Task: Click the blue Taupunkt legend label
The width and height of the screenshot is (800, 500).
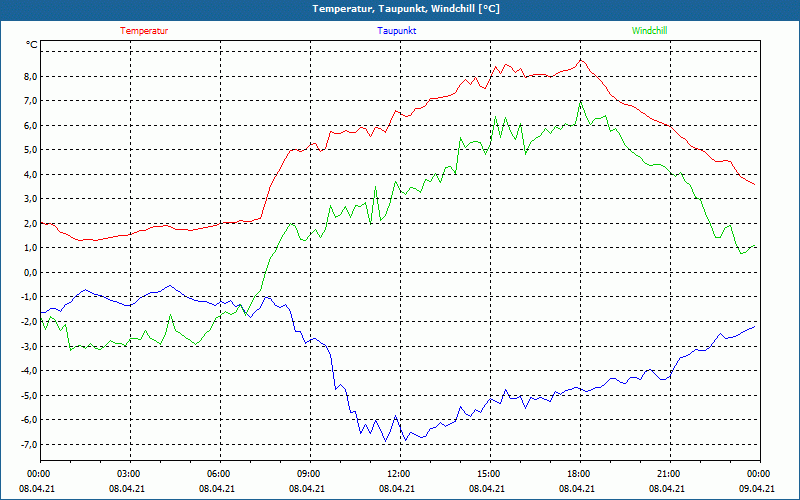Action: 396,31
